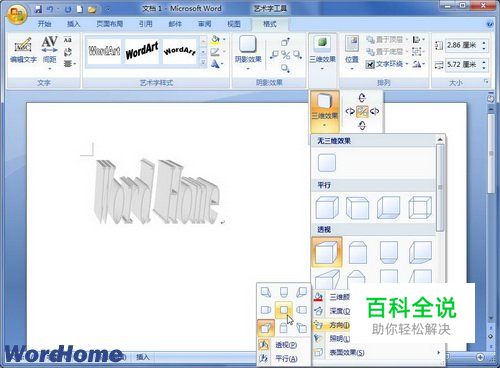Nudge shadow up
Viewport: 500px width, 368px height.
(285, 42)
